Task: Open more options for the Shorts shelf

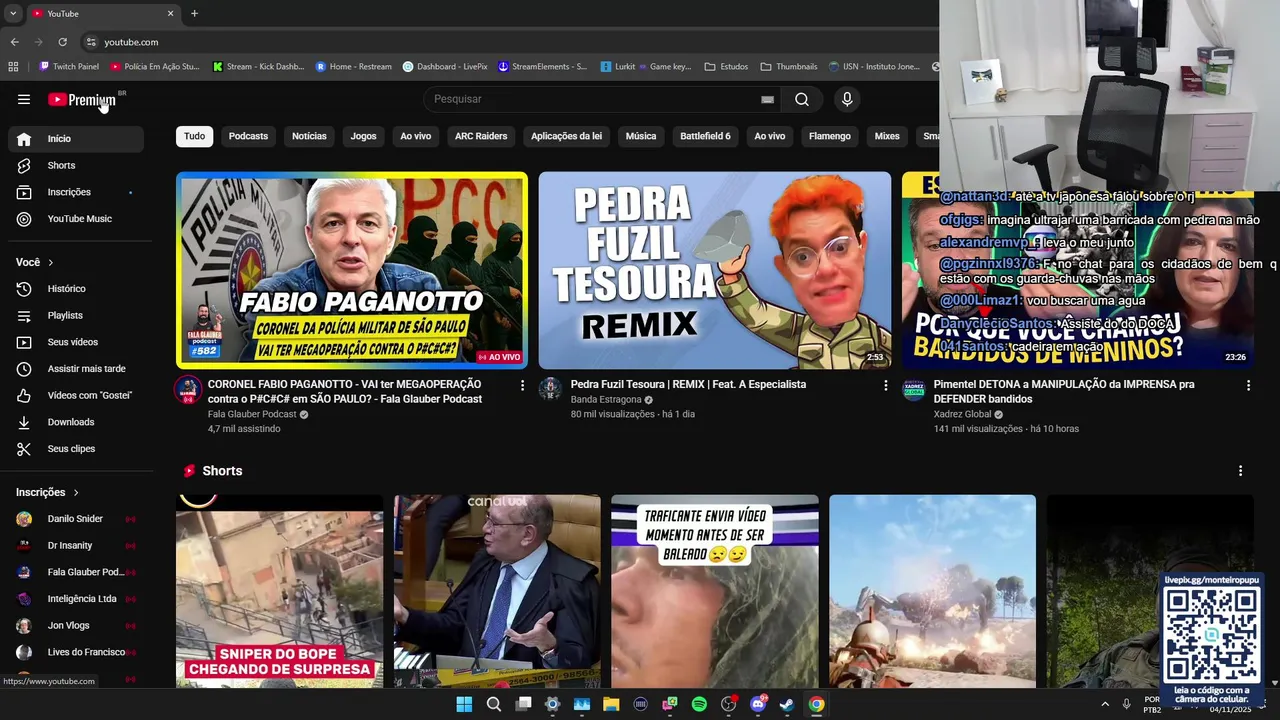Action: coord(1240,471)
